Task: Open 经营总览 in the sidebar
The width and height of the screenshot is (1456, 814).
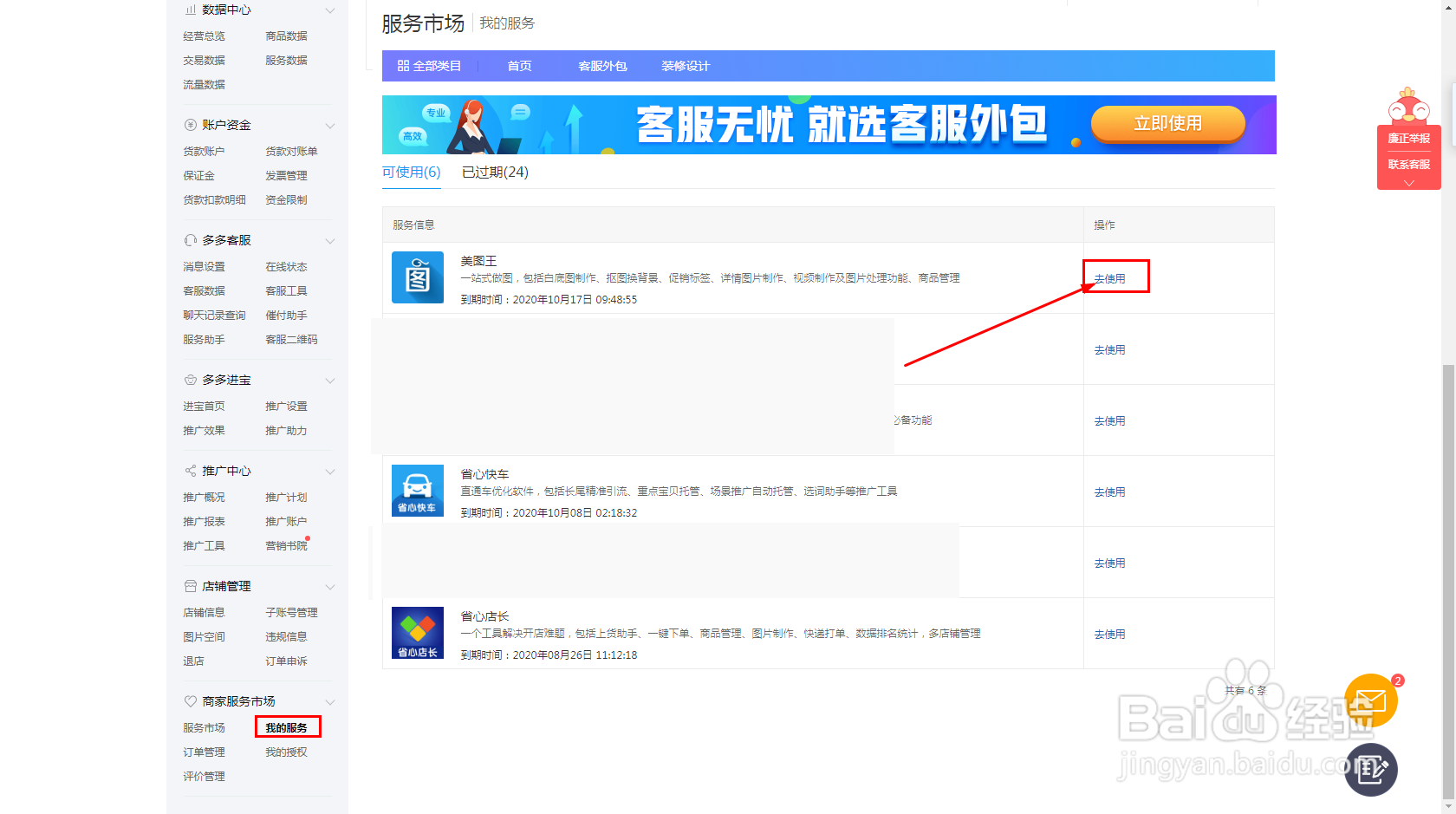Action: [204, 36]
